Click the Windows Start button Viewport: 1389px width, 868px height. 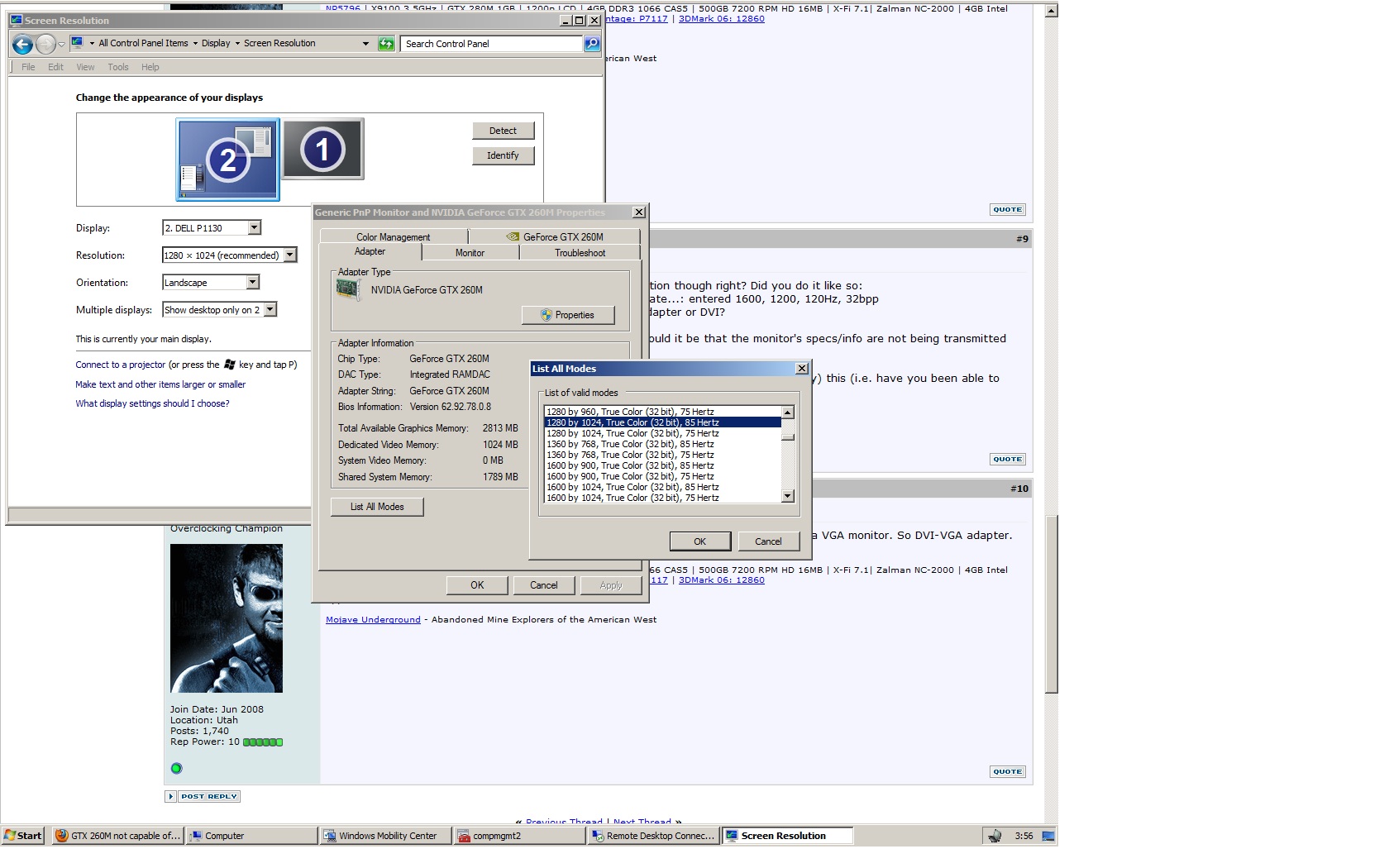(23, 836)
